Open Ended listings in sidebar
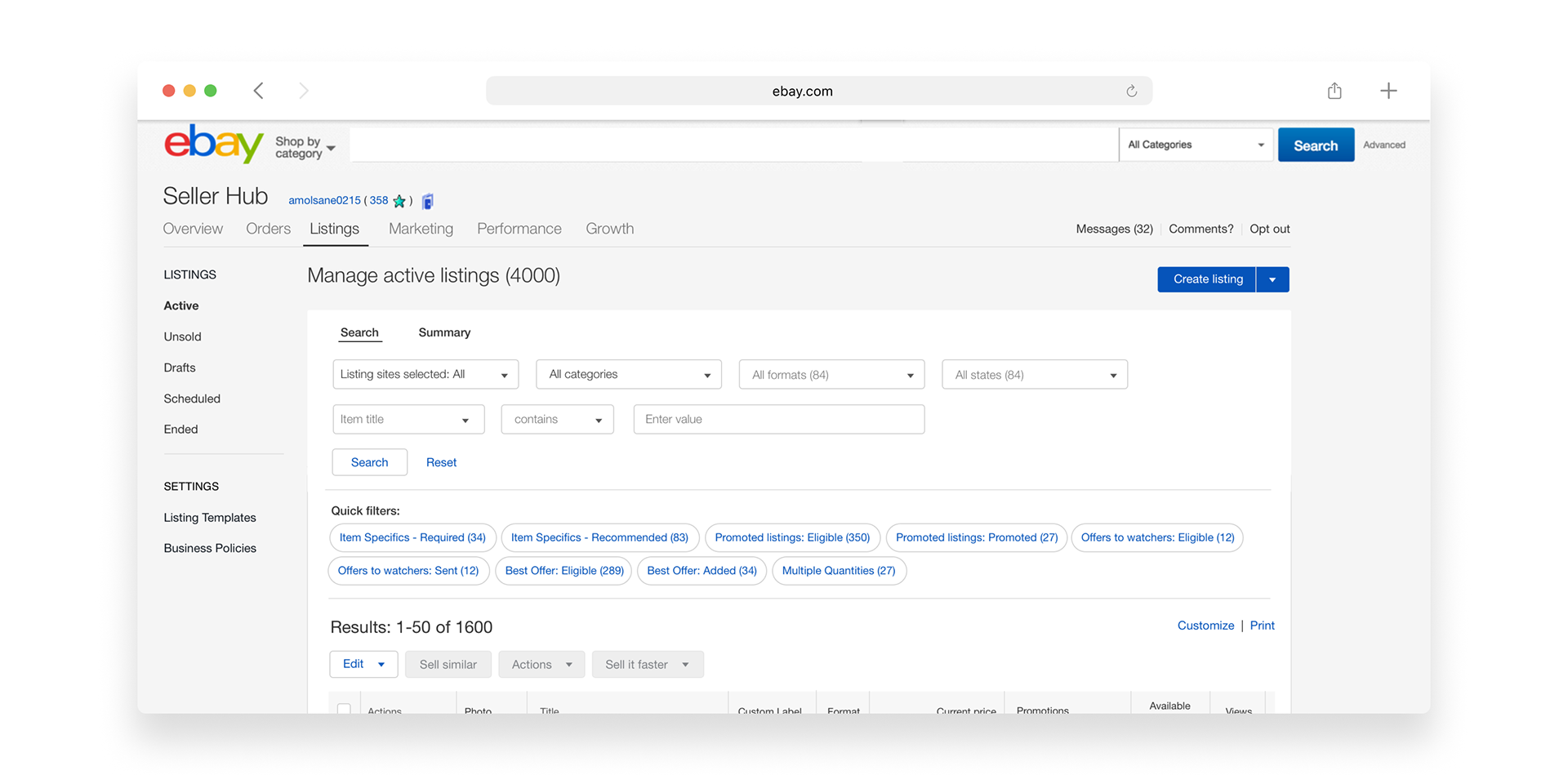The height and width of the screenshot is (775, 1568). tap(180, 430)
